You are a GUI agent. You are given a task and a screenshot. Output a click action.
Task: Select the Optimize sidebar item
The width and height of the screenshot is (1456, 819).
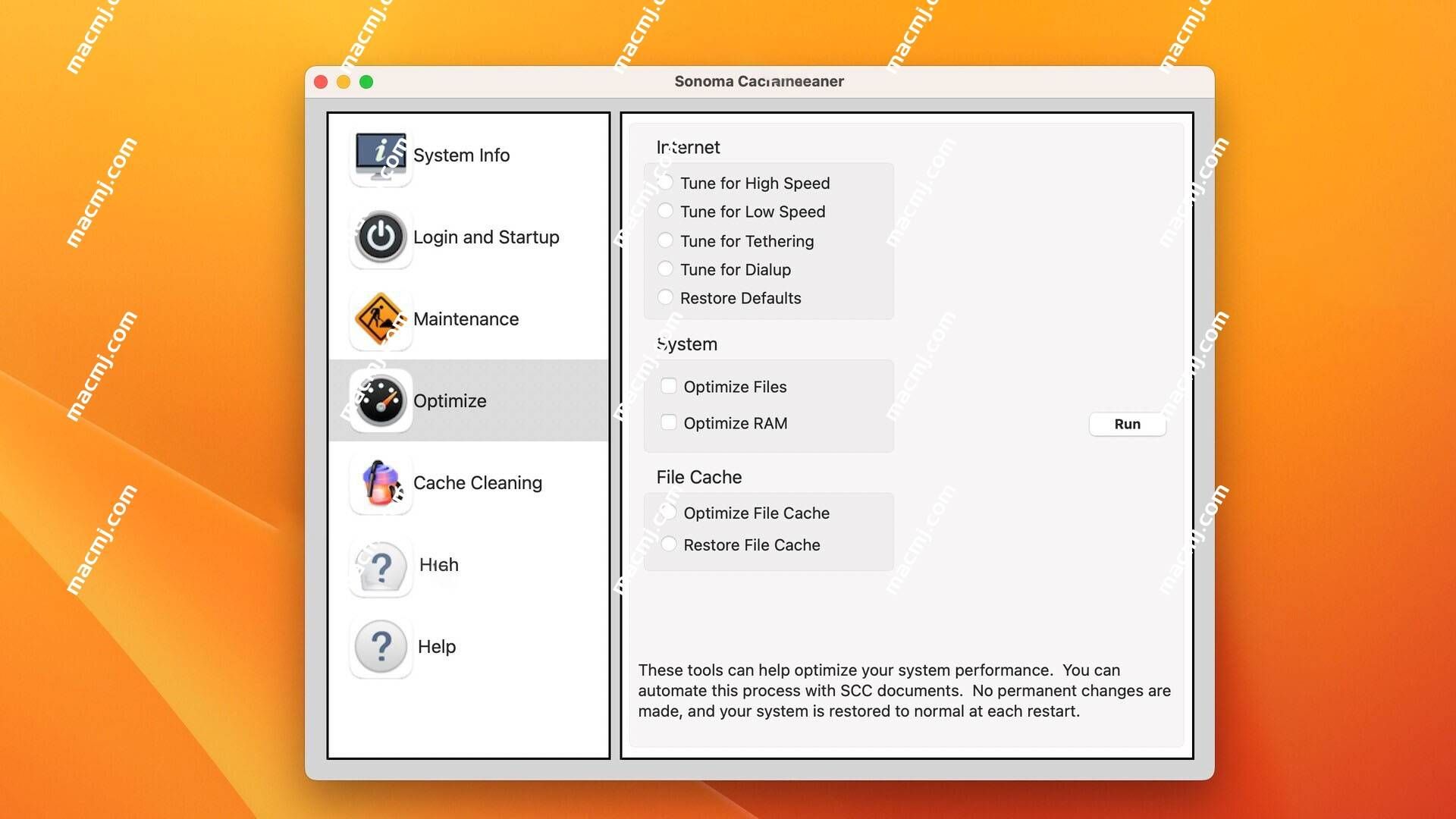click(x=469, y=401)
